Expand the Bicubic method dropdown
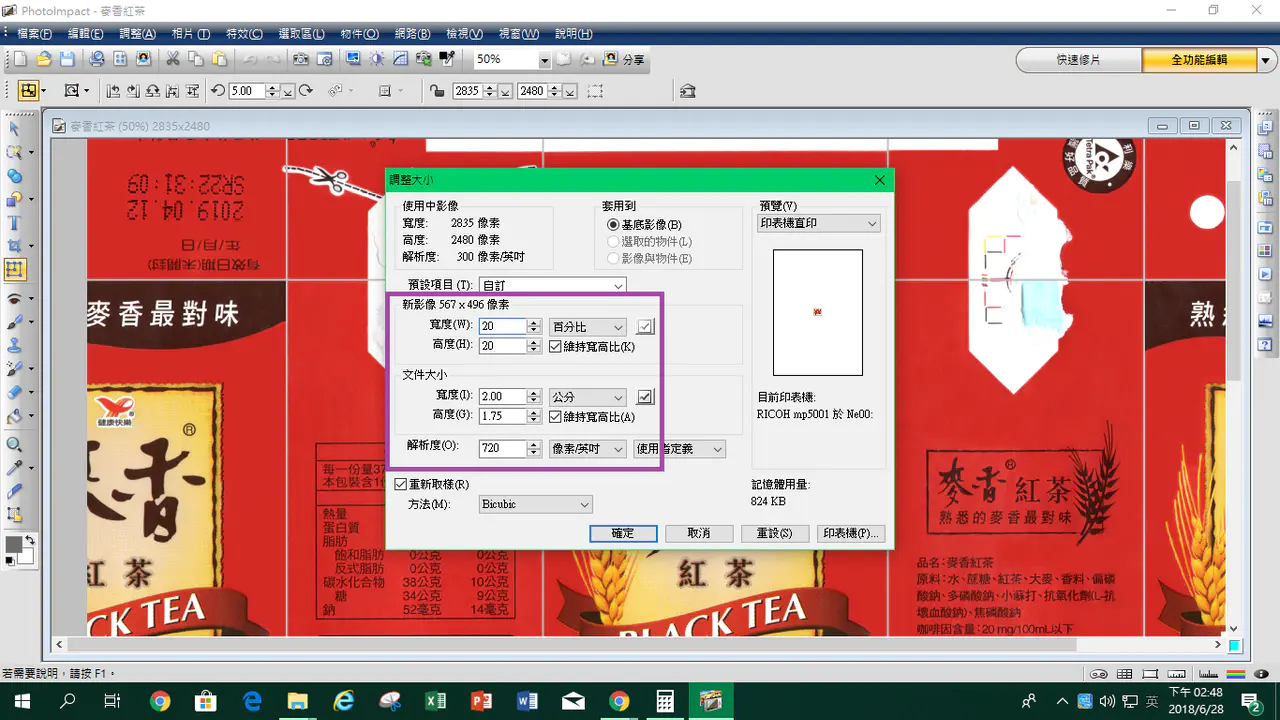The width and height of the screenshot is (1280, 720). (536, 505)
